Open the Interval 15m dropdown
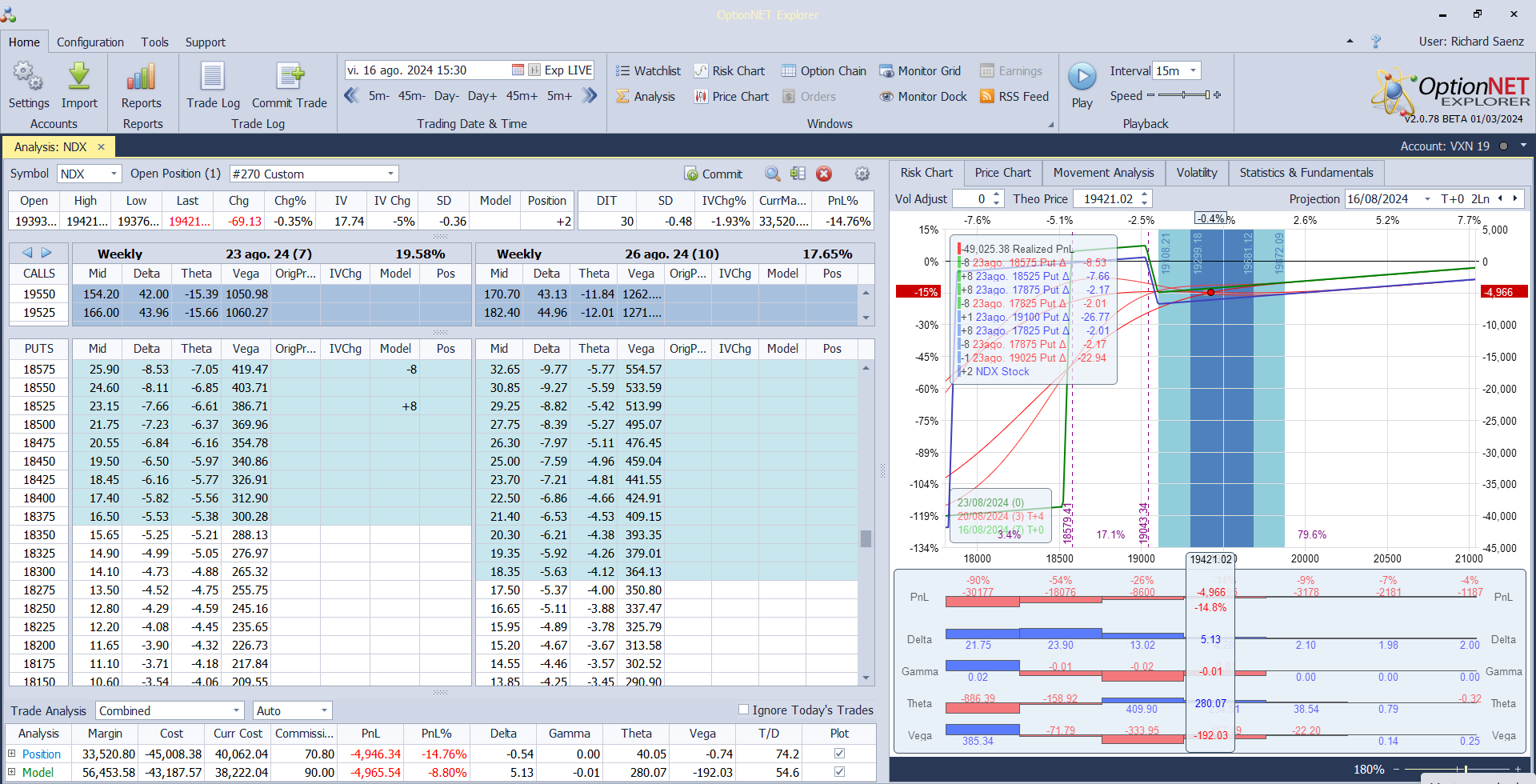 [1193, 70]
